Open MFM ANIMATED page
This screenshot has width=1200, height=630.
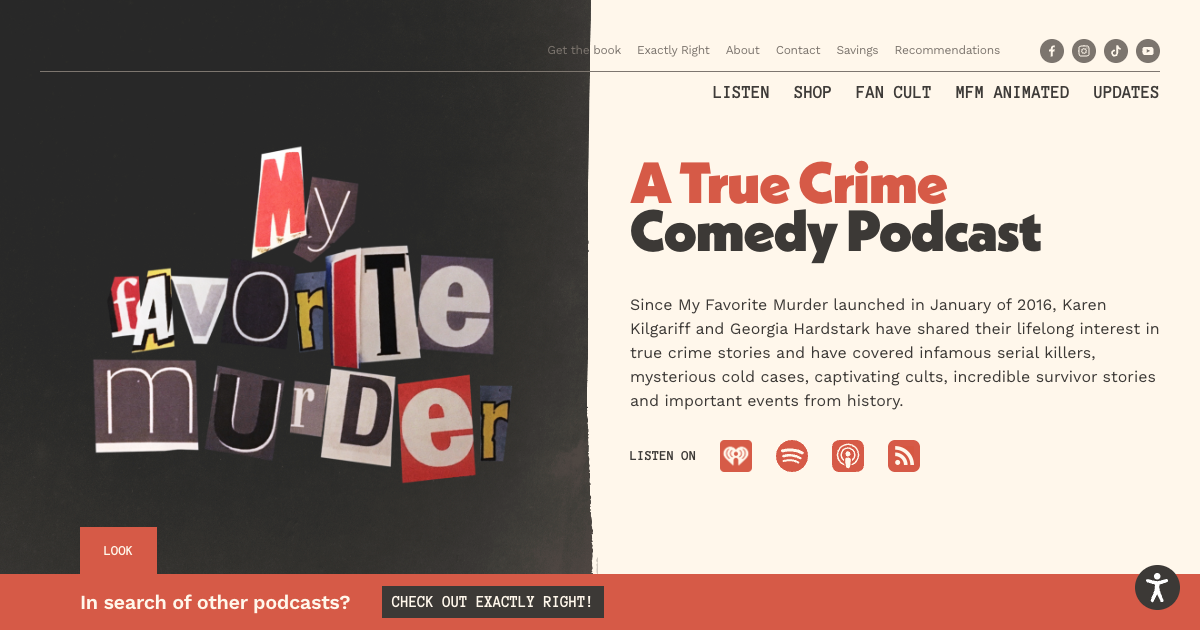(x=1012, y=92)
